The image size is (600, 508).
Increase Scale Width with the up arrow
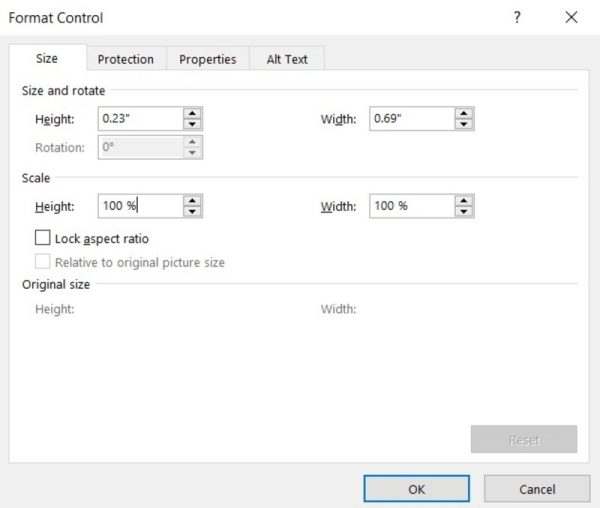point(464,201)
